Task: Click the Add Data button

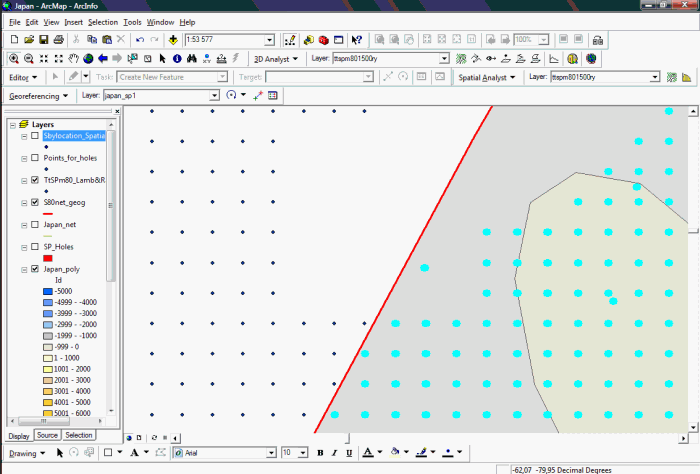Action: pyautogui.click(x=173, y=40)
